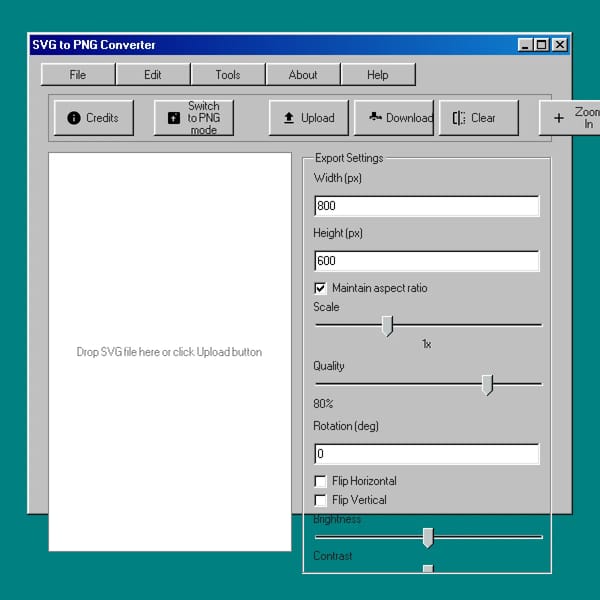Click the Switch to PNG mode text
600x600 pixels.
point(204,118)
